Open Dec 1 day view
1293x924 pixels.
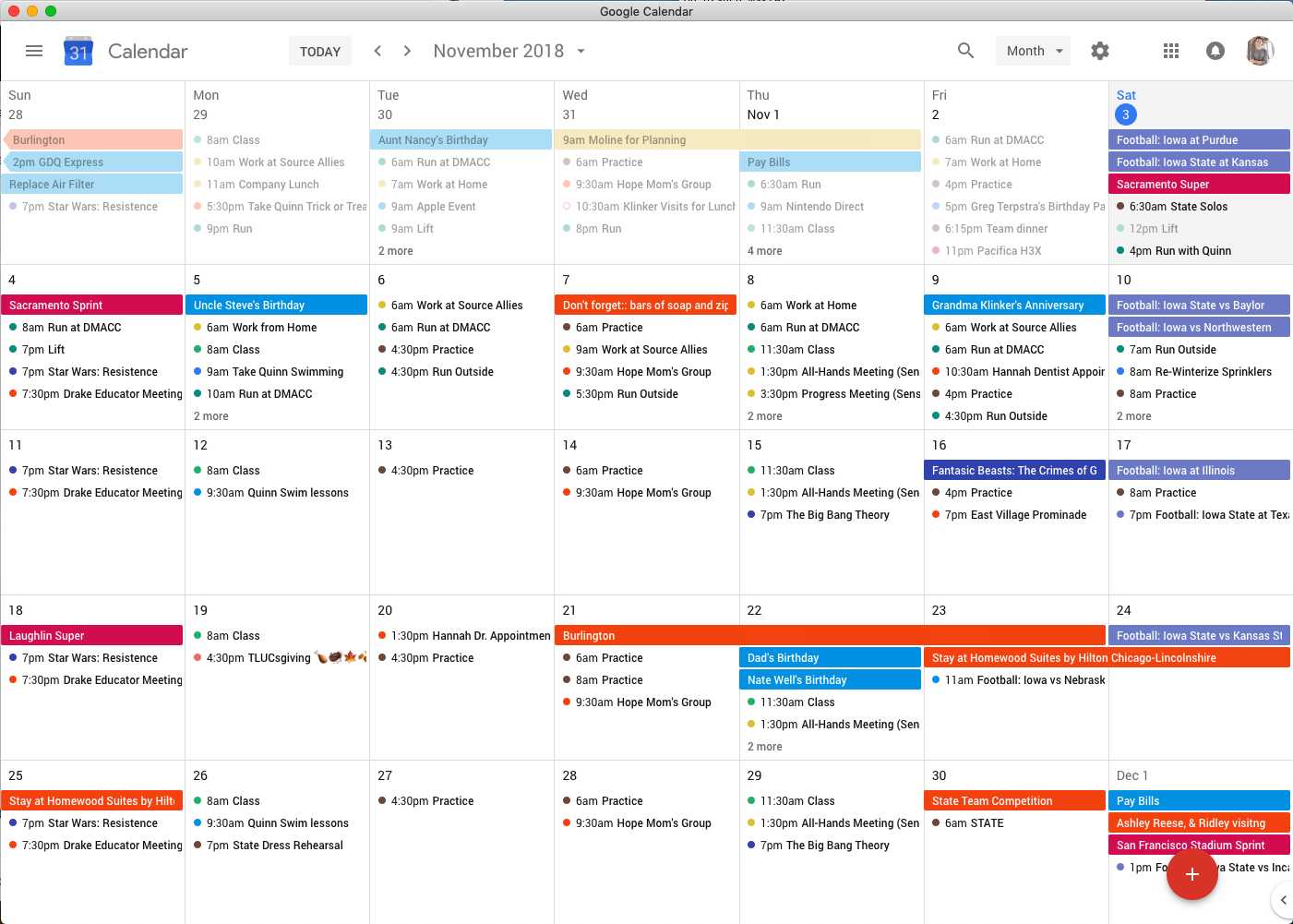coord(1132,775)
